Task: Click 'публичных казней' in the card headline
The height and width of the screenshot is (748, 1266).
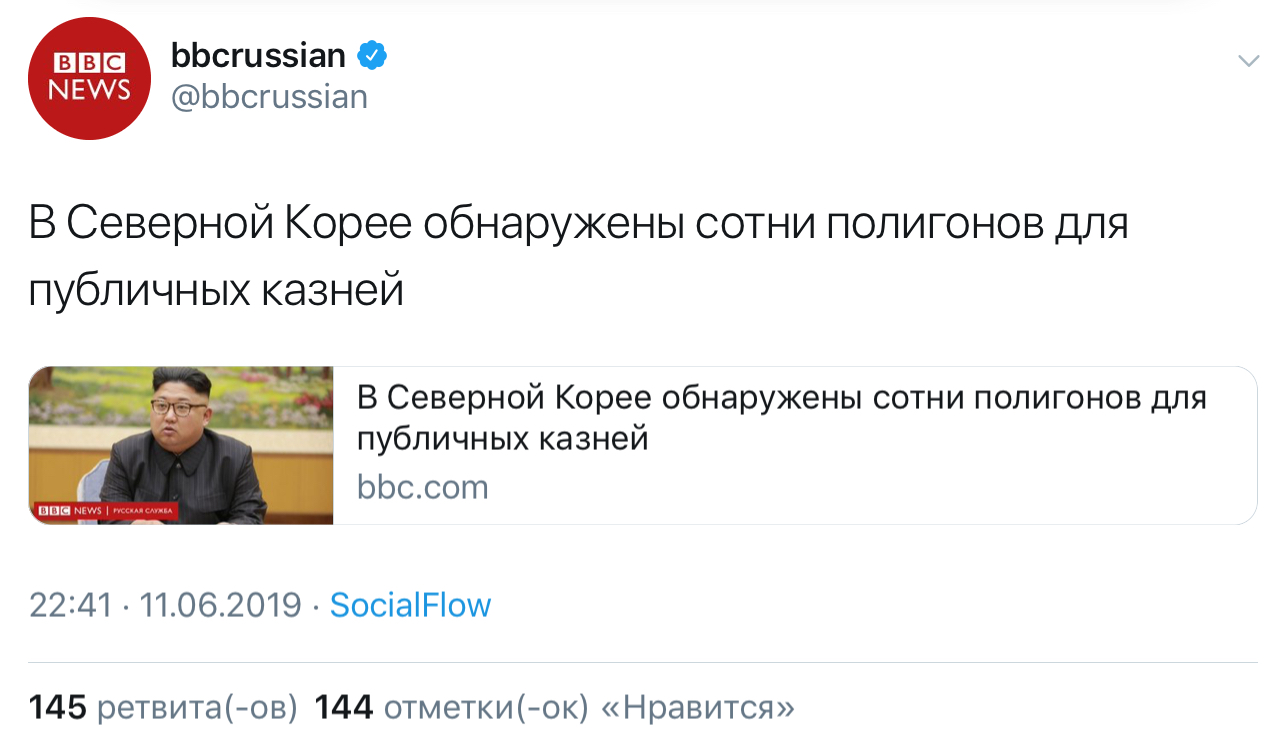Action: [503, 439]
